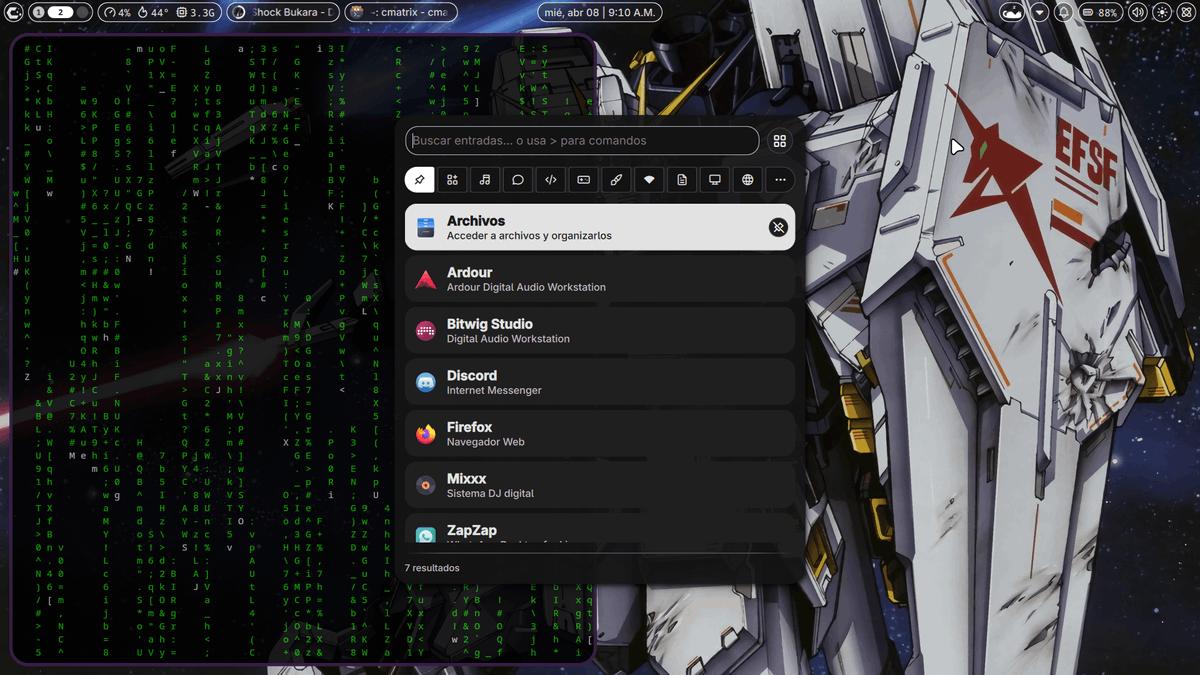The width and height of the screenshot is (1200, 675).
Task: Open the three-dots more categories button
Action: (780, 180)
